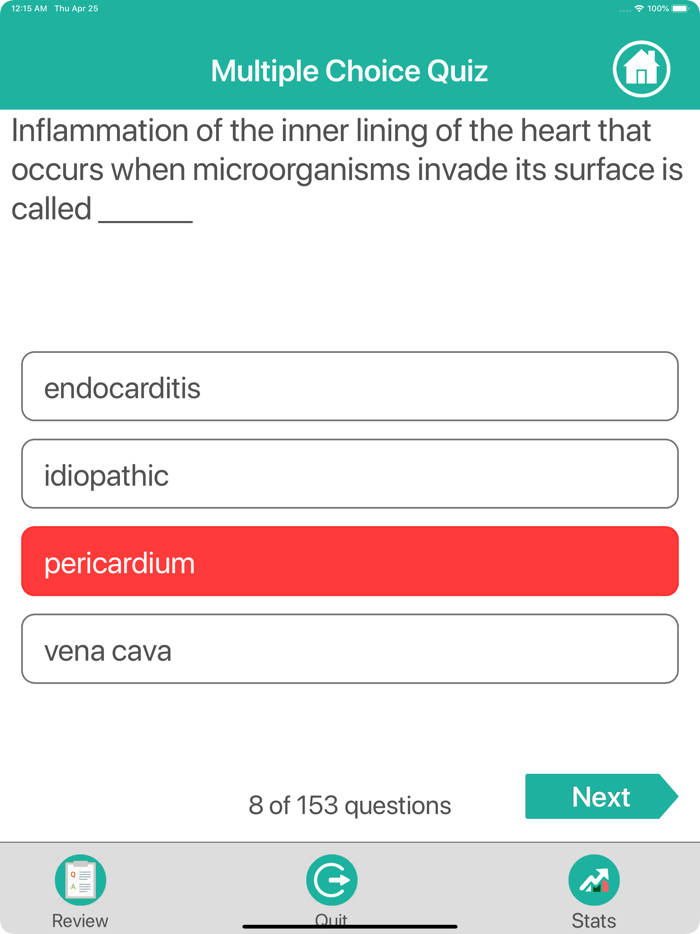The width and height of the screenshot is (700, 934).
Task: Open the Review screen via clipboard icon
Action: click(x=80, y=879)
